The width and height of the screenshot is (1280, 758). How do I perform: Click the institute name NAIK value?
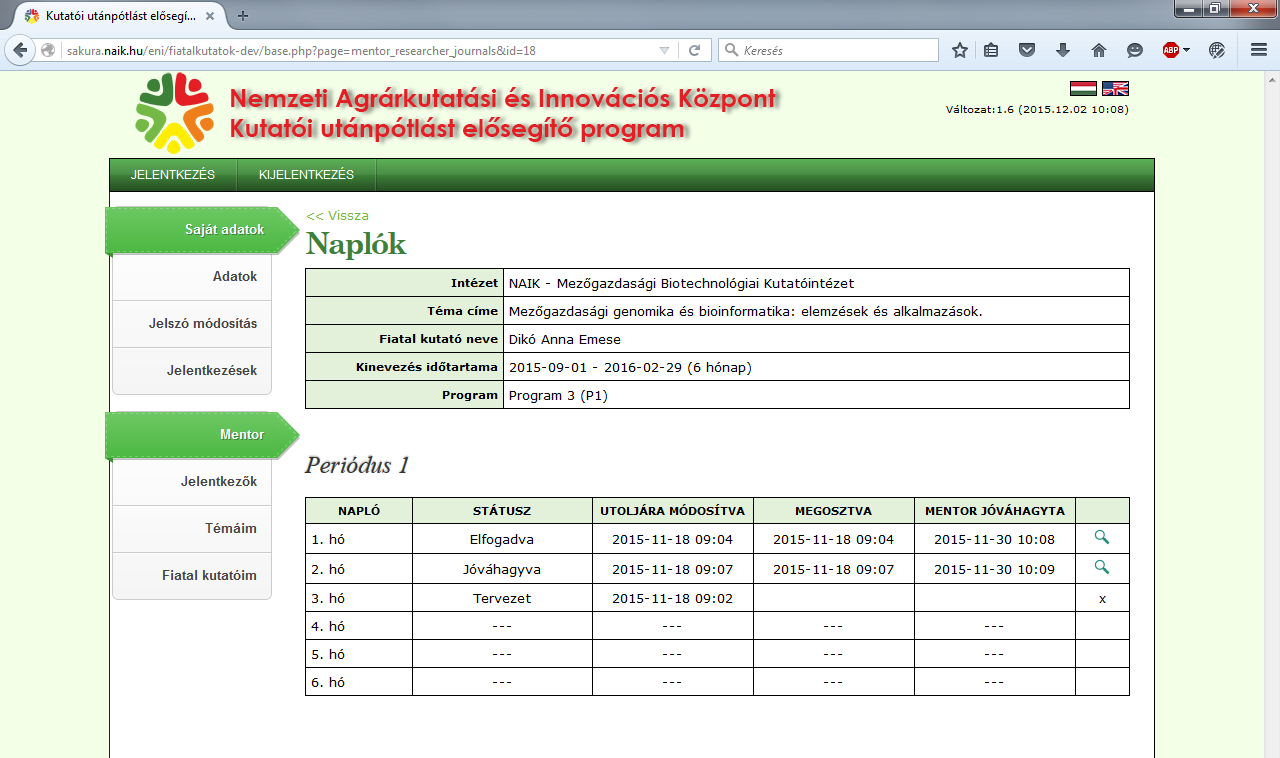(x=681, y=283)
